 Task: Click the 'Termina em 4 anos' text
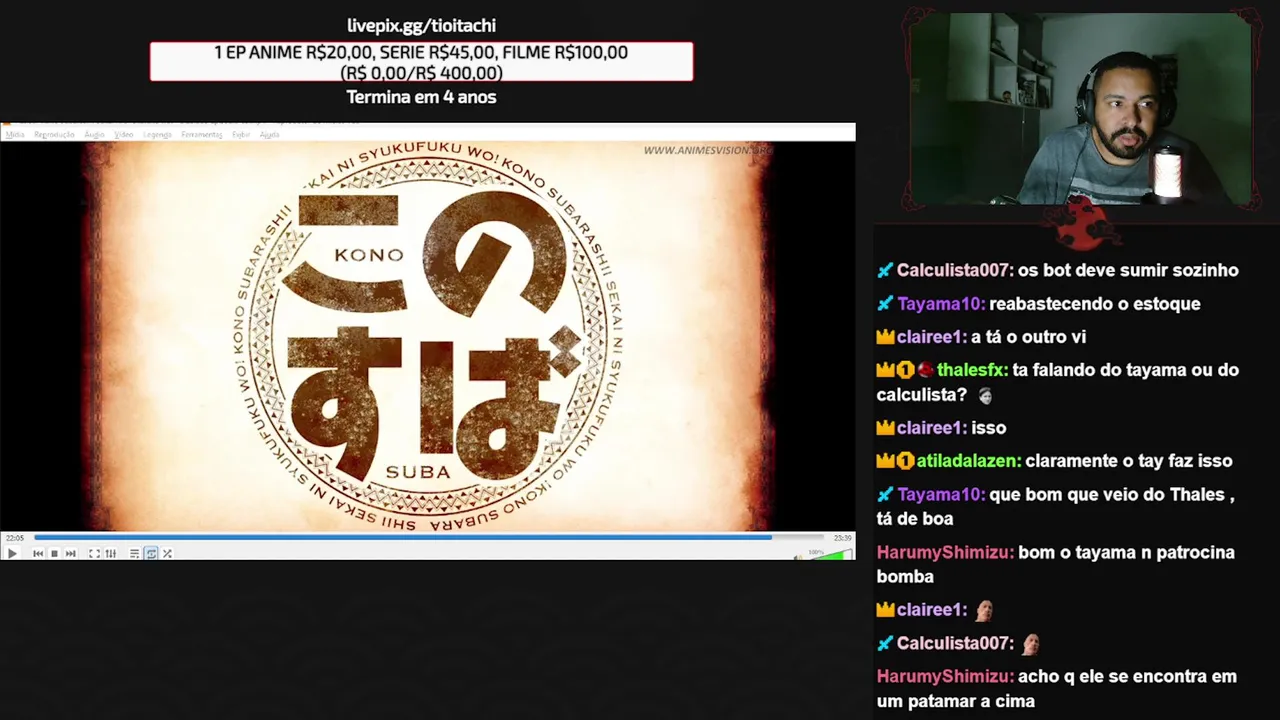[x=421, y=97]
